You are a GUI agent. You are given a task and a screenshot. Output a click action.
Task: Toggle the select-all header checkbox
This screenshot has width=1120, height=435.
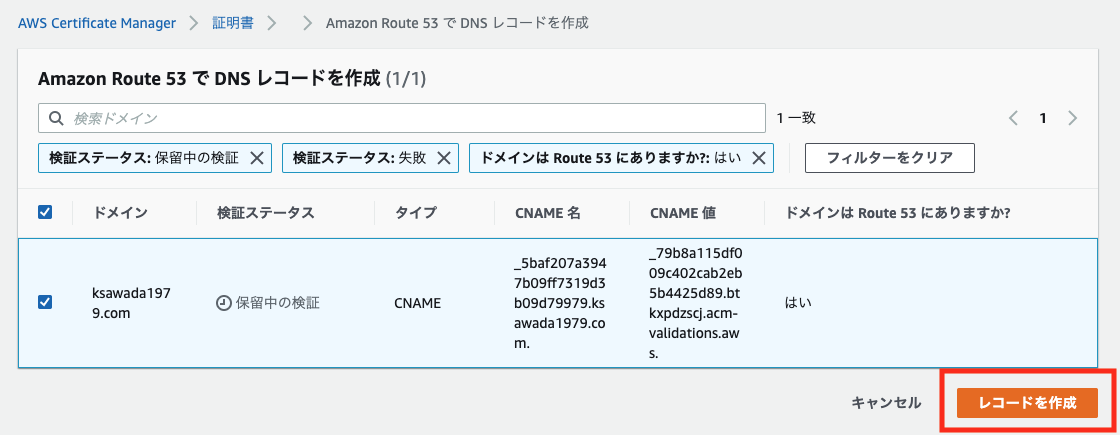pyautogui.click(x=45, y=212)
